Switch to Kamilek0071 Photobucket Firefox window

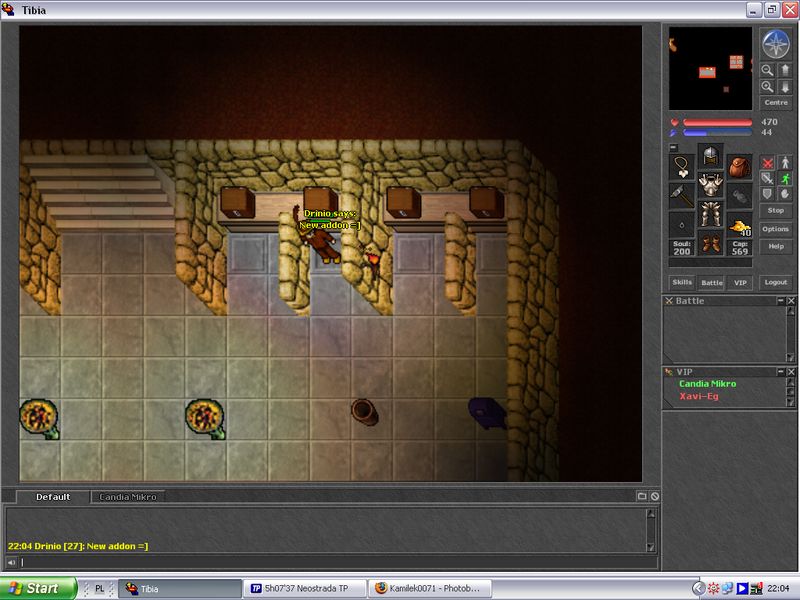pyautogui.click(x=431, y=588)
